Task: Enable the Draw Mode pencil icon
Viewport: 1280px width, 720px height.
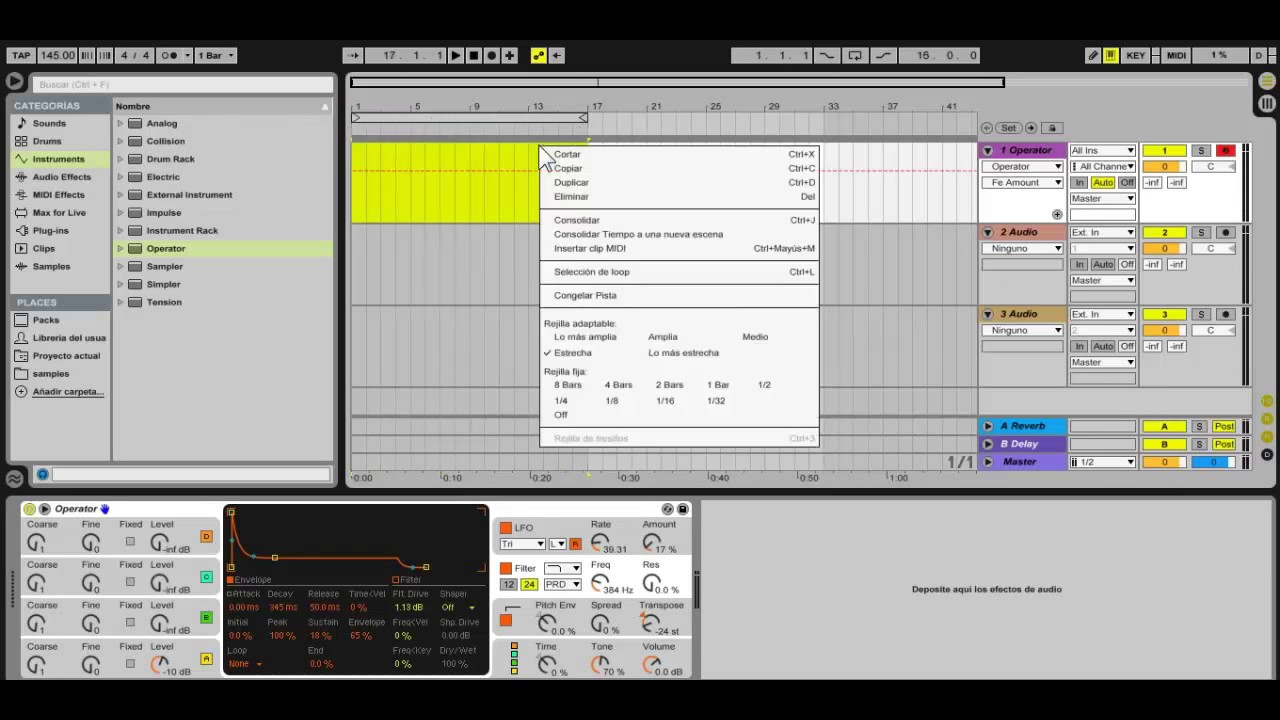Action: [1093, 56]
